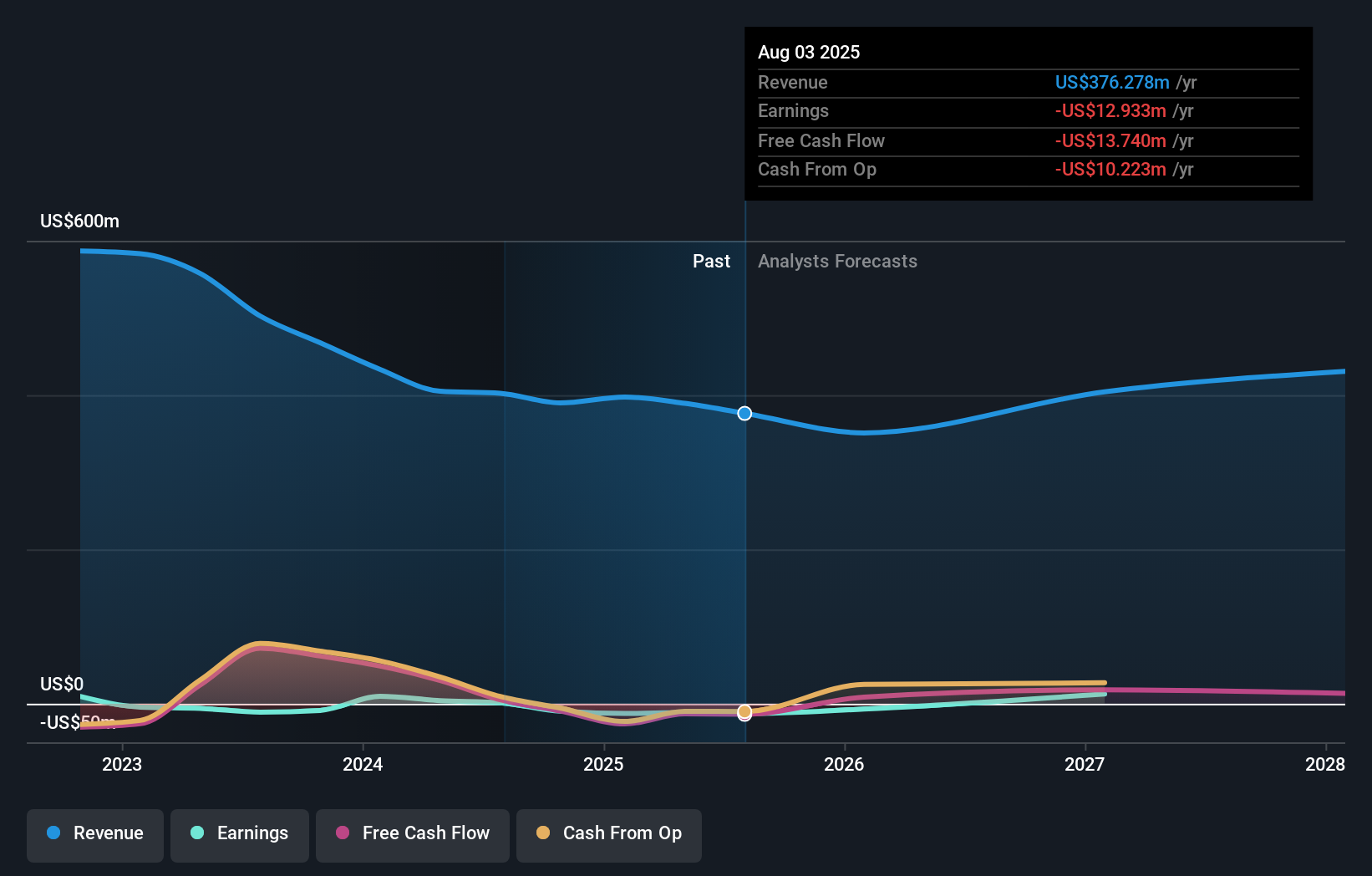Click the blue Revenue legend dot
This screenshot has width=1372, height=876.
(53, 833)
